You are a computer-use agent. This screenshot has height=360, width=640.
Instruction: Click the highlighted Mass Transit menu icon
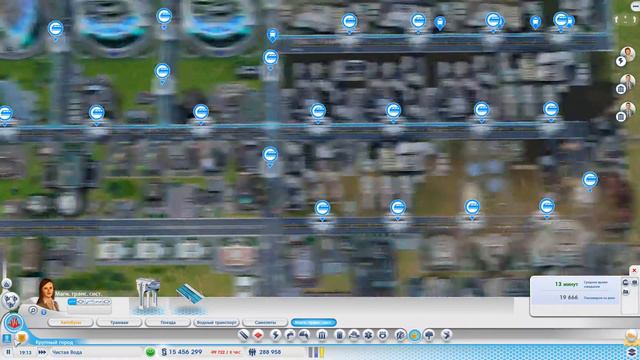click(415, 335)
